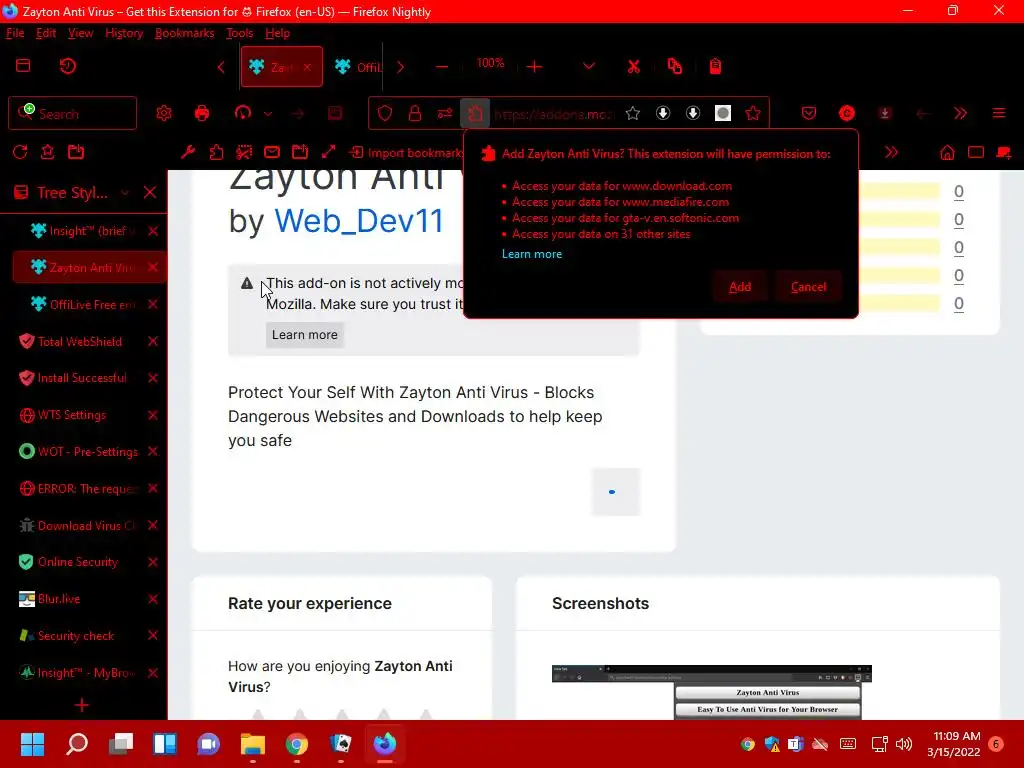Click the zoom out minus button
The width and height of the screenshot is (1024, 768).
tap(442, 67)
